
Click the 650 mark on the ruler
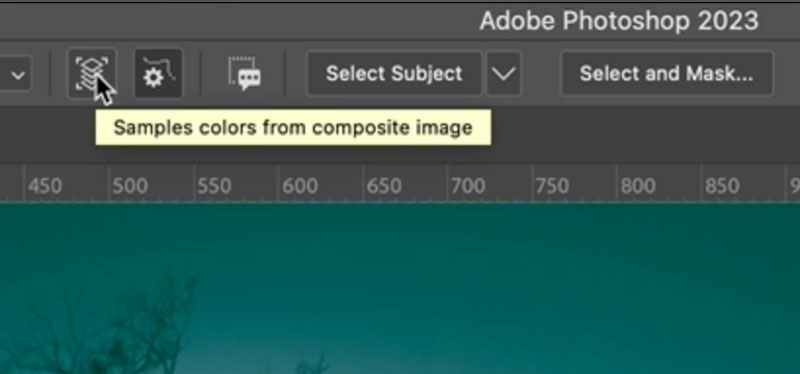click(x=384, y=186)
